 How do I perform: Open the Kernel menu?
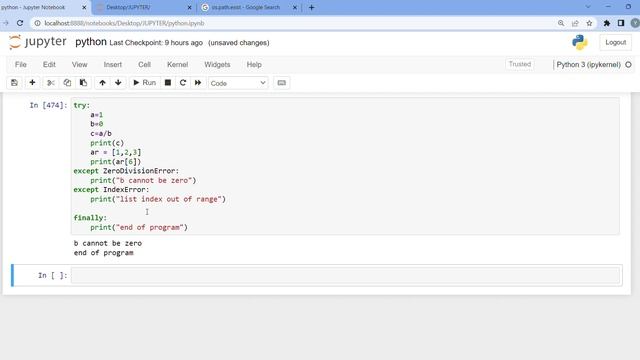point(178,64)
